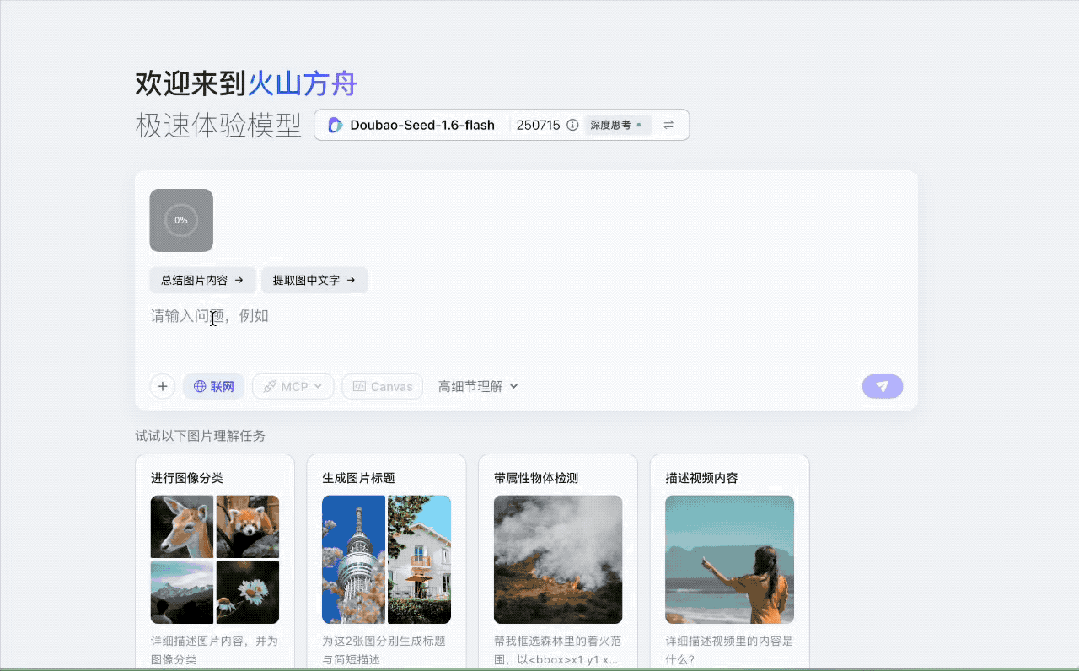Enable the 联网 web search toggle
Screen dimensions: 1079x671
(x=213, y=386)
